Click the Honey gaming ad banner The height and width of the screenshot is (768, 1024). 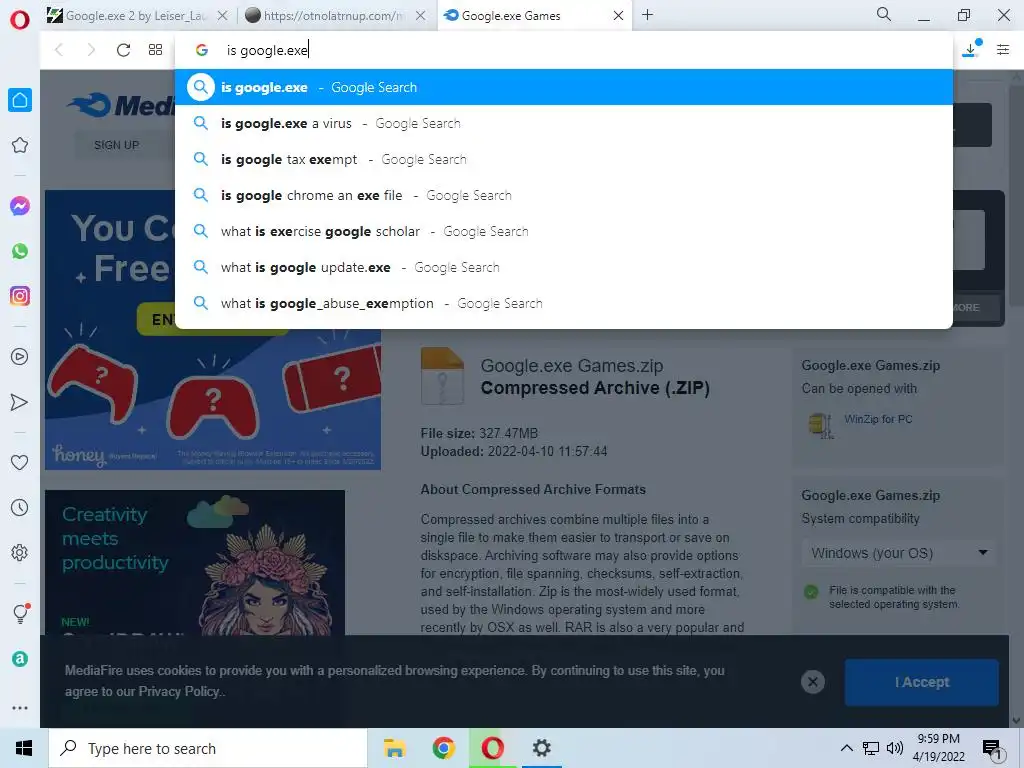point(213,330)
